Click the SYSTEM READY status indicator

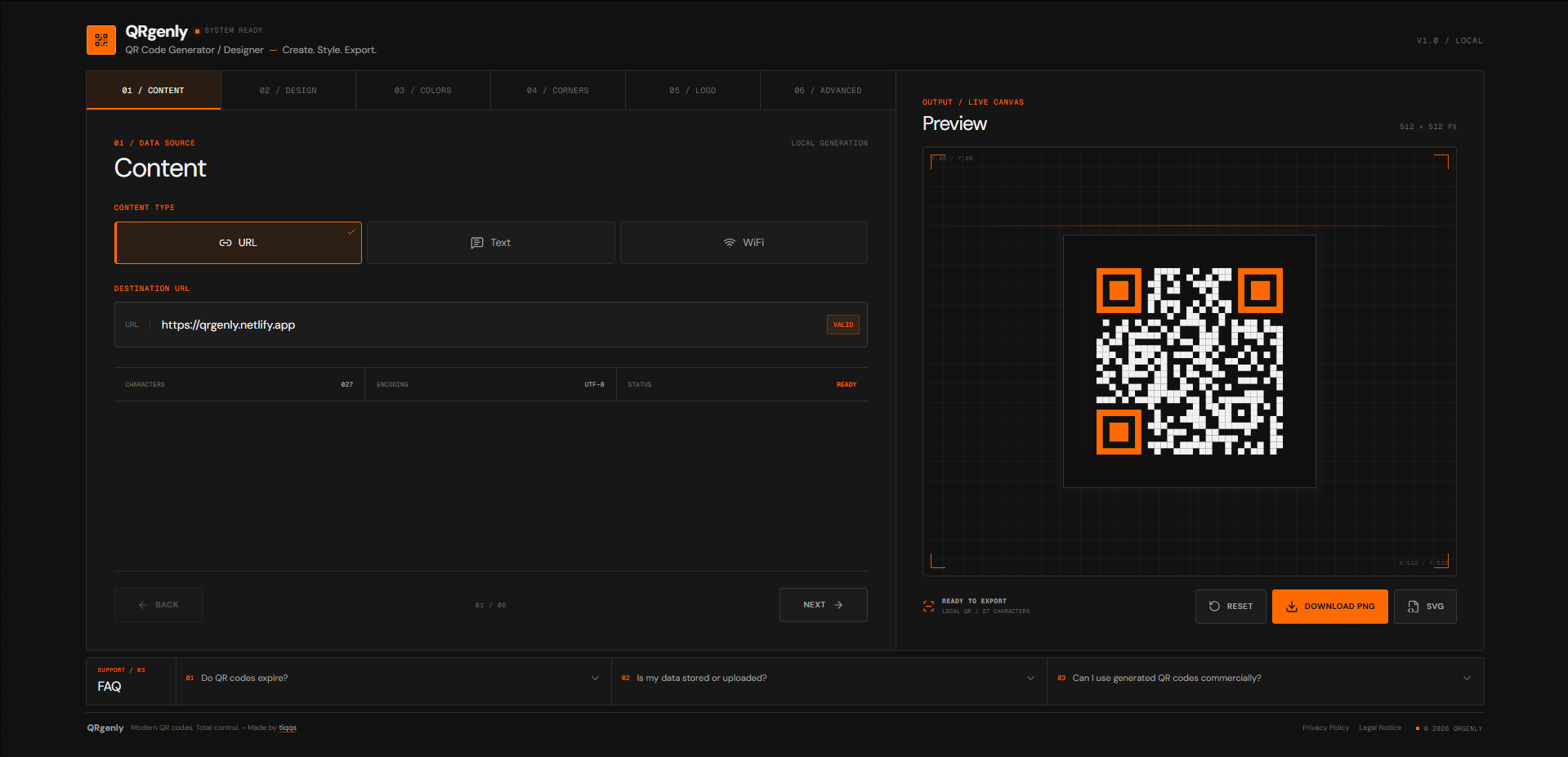click(229, 30)
